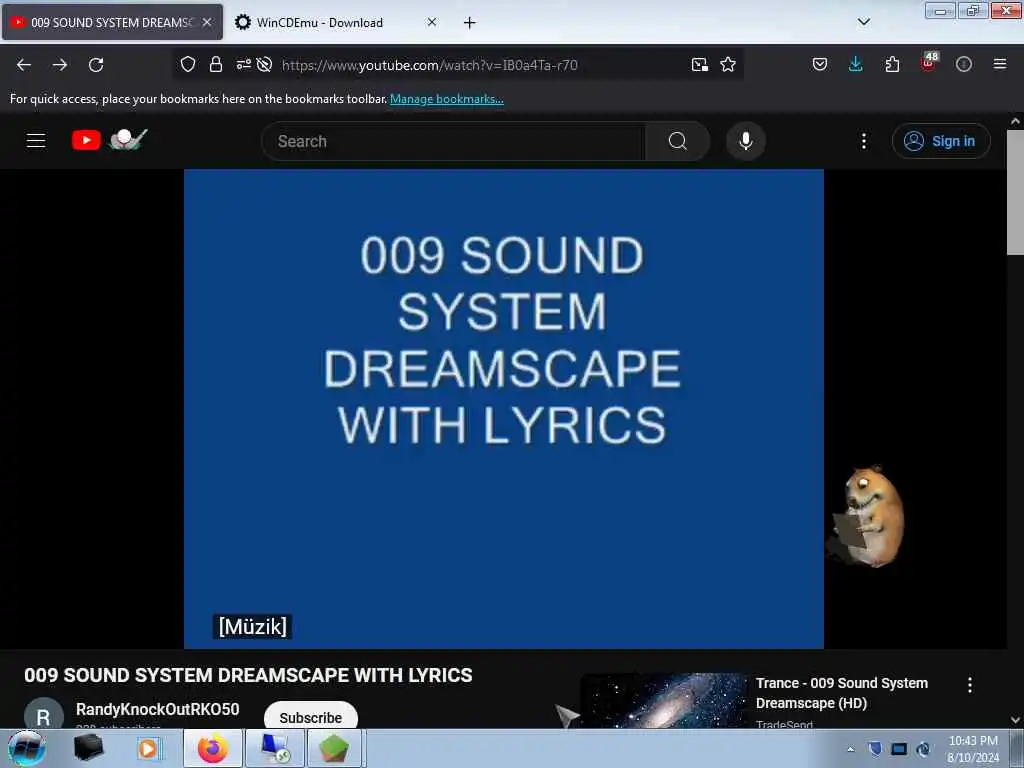Click the galaxy thumbnail of recommended video
This screenshot has height=768, width=1024.
664,701
